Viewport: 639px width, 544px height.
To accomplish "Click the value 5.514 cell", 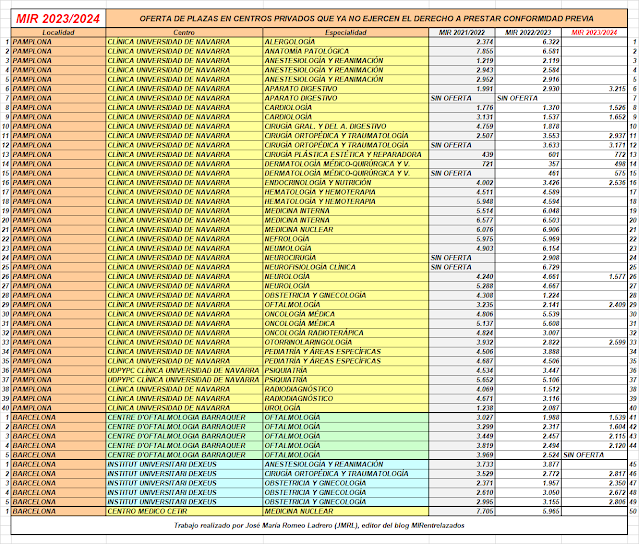I will 462,211.
